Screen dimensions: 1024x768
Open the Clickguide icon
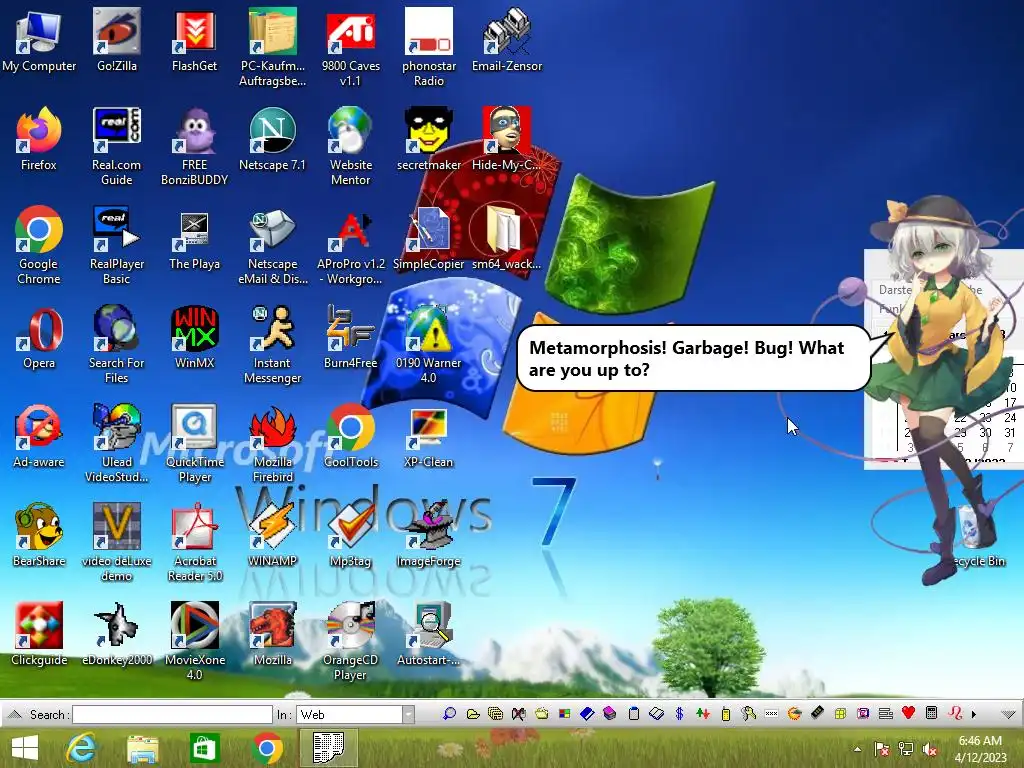[x=39, y=635]
